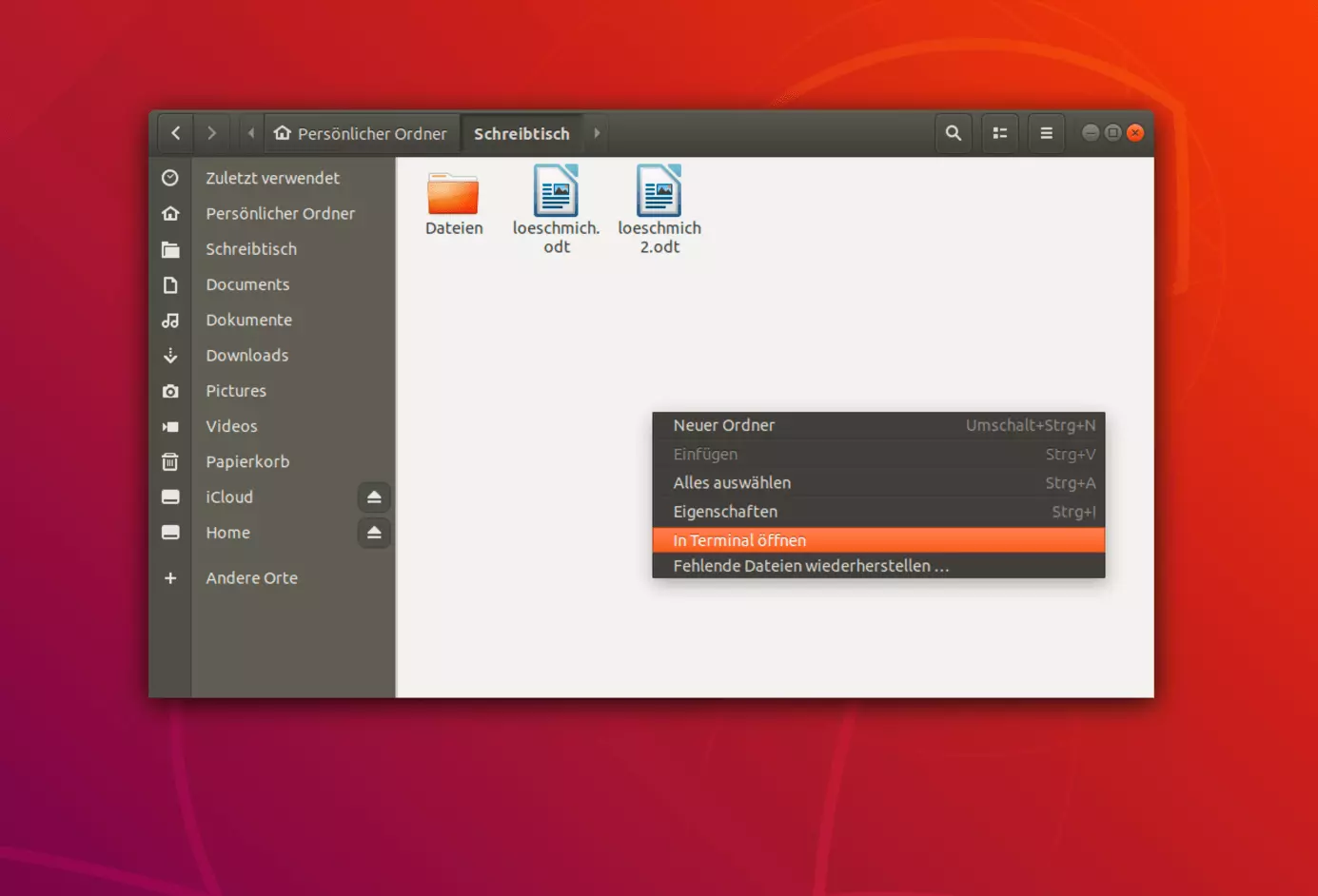The image size is (1318, 896).
Task: Click the path bar left scroll arrow
Action: [251, 133]
